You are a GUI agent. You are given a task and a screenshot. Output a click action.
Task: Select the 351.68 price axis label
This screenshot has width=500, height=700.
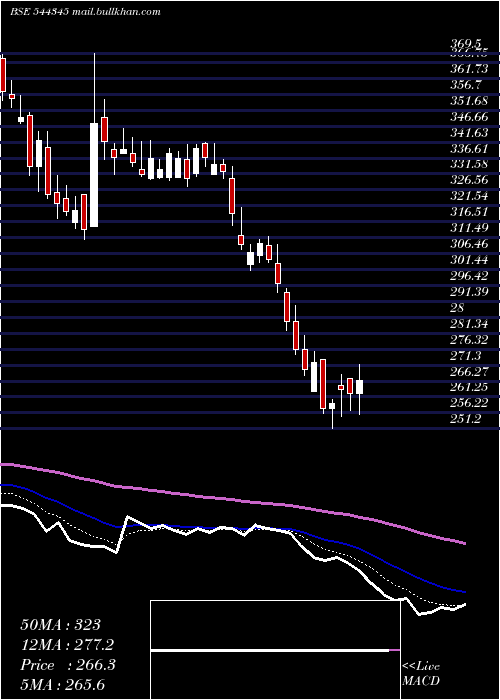click(469, 101)
